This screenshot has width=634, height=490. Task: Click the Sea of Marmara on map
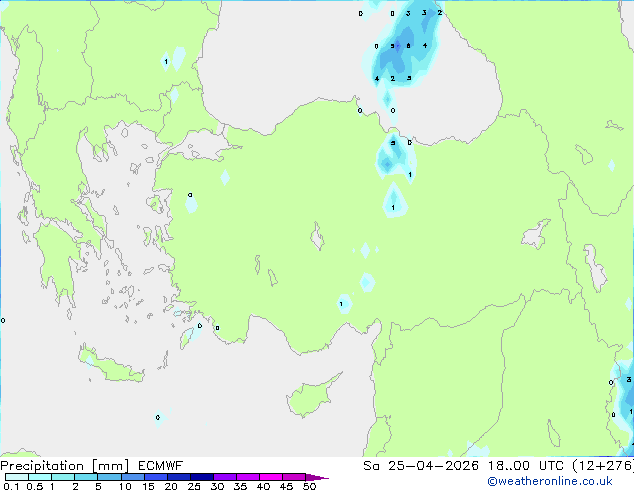point(206,145)
